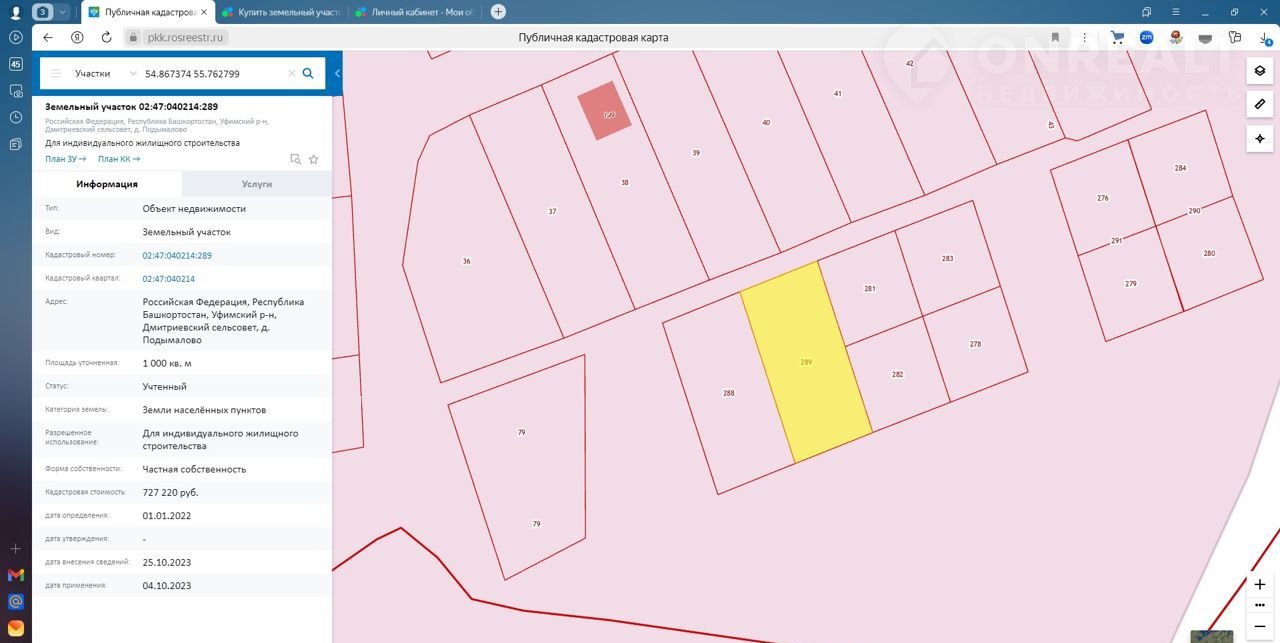Image resolution: width=1280 pixels, height=643 pixels.
Task: Switch to the Купить земельный участок browser tab
Action: [x=280, y=12]
